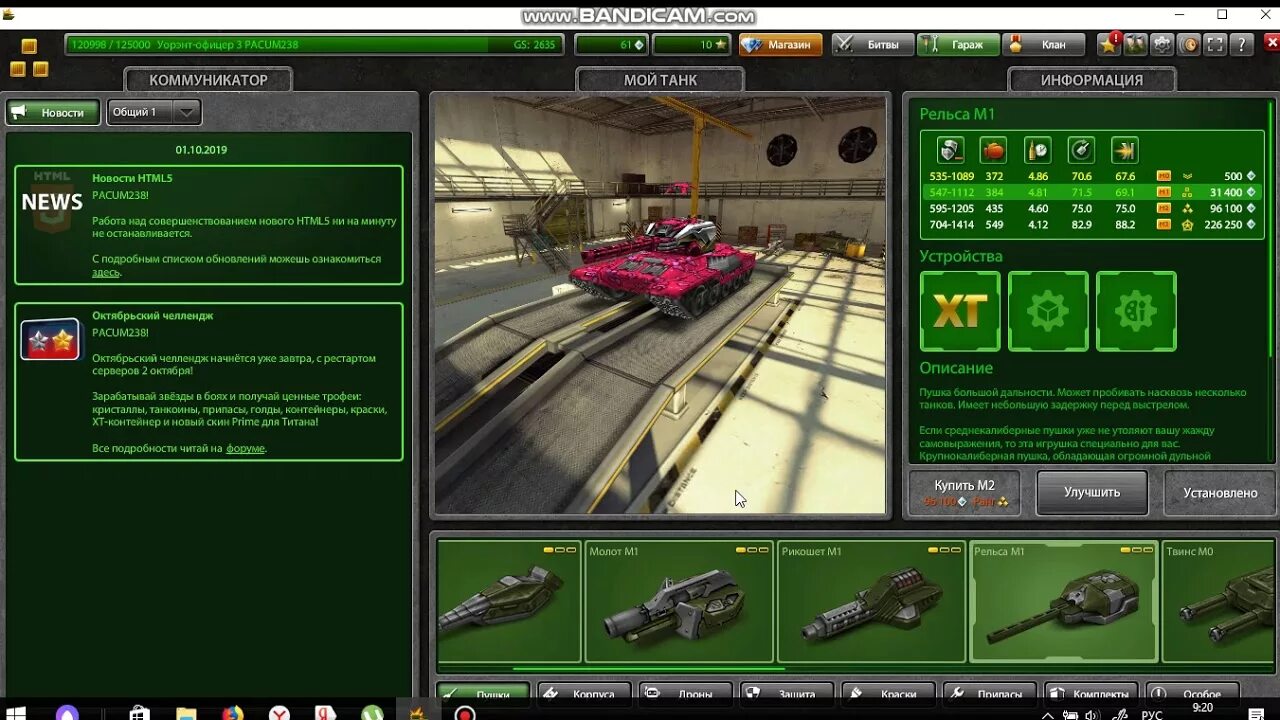Toggle fullscreen mode icon
Image resolution: width=1280 pixels, height=720 pixels.
click(1215, 45)
